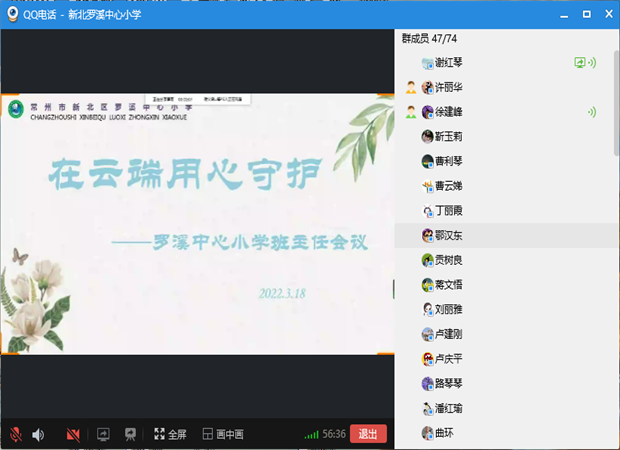The width and height of the screenshot is (620, 450).
Task: Select member 路琴琴
Action: (x=506, y=384)
